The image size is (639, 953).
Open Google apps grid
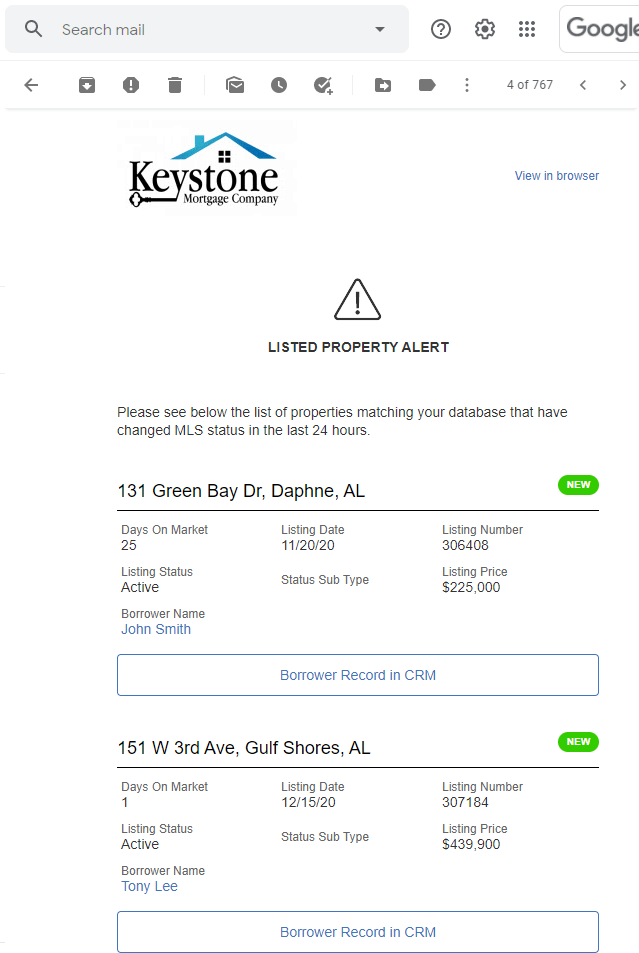click(x=527, y=29)
